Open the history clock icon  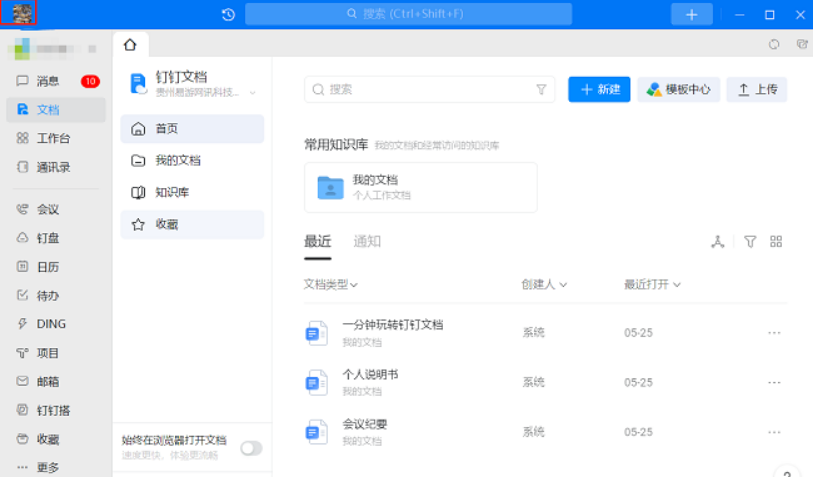click(x=228, y=15)
